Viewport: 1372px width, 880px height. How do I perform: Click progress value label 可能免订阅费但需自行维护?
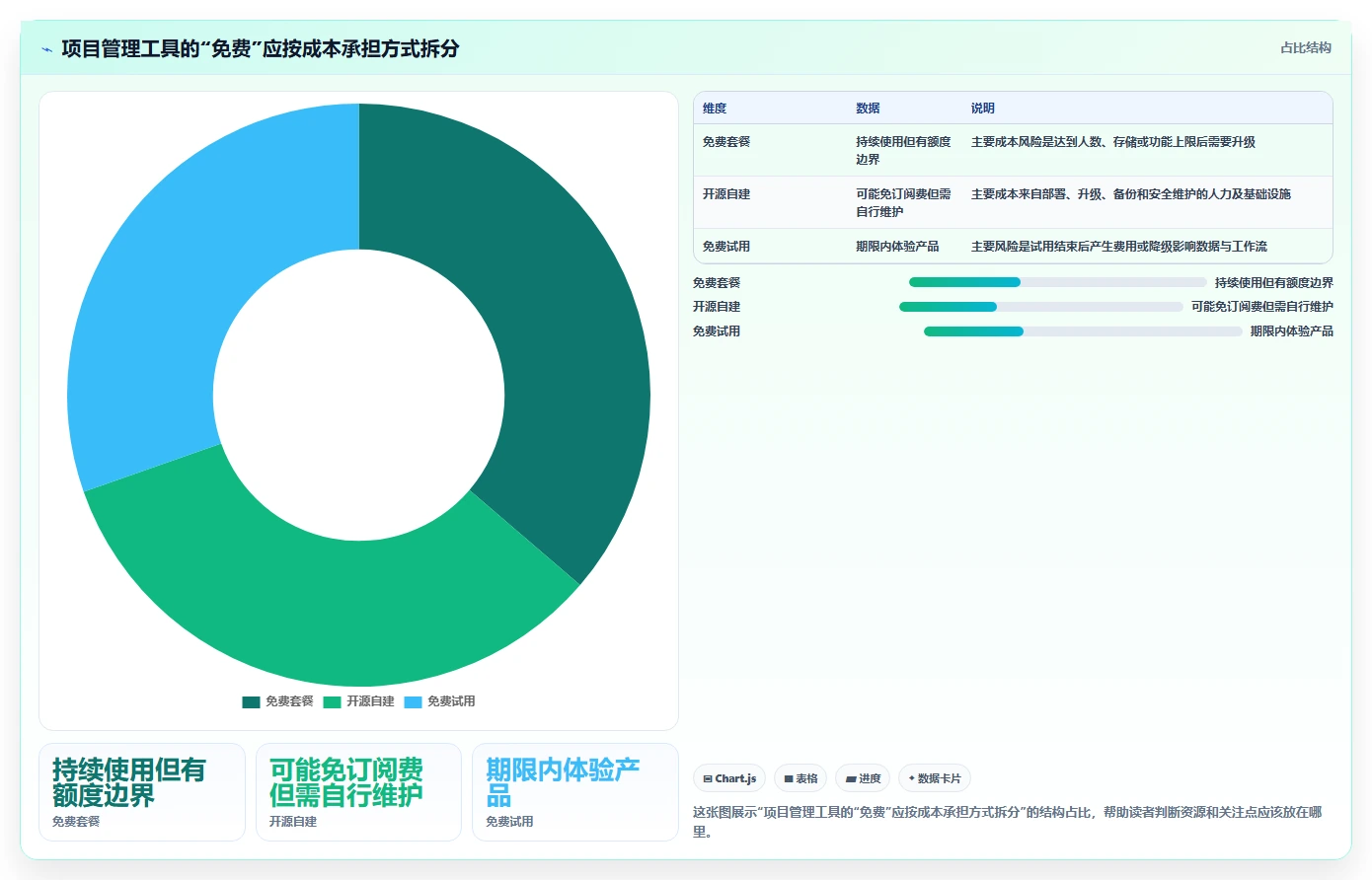(1262, 307)
